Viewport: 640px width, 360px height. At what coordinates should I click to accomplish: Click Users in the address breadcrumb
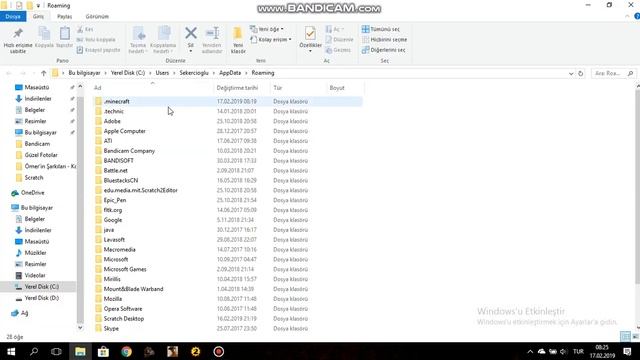point(162,73)
